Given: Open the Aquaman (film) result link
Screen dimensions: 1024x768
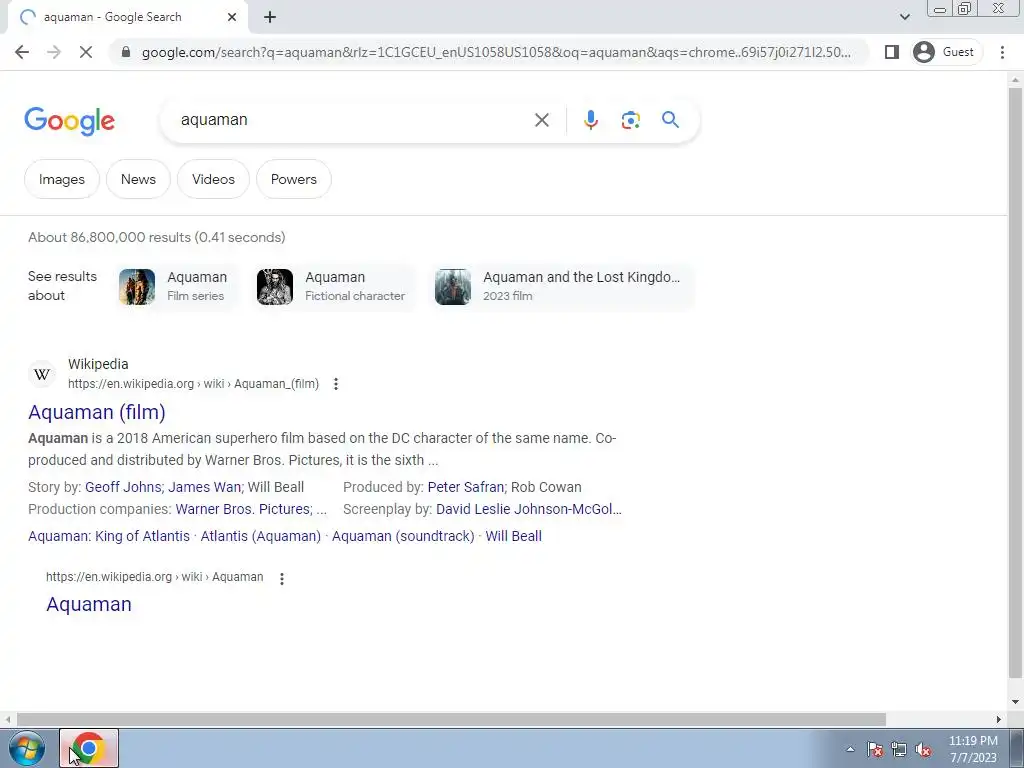Looking at the screenshot, I should click(x=97, y=412).
